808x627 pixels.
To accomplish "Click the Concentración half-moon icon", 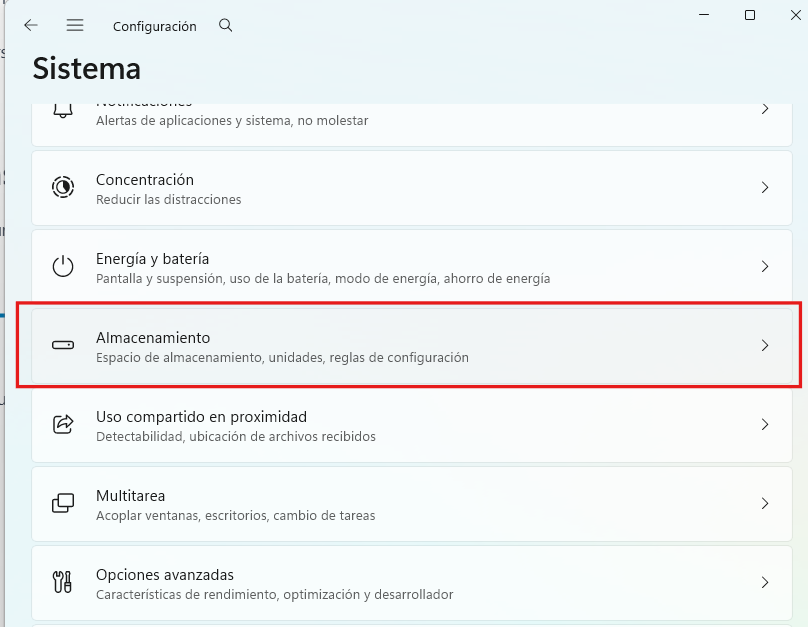I will coord(63,188).
